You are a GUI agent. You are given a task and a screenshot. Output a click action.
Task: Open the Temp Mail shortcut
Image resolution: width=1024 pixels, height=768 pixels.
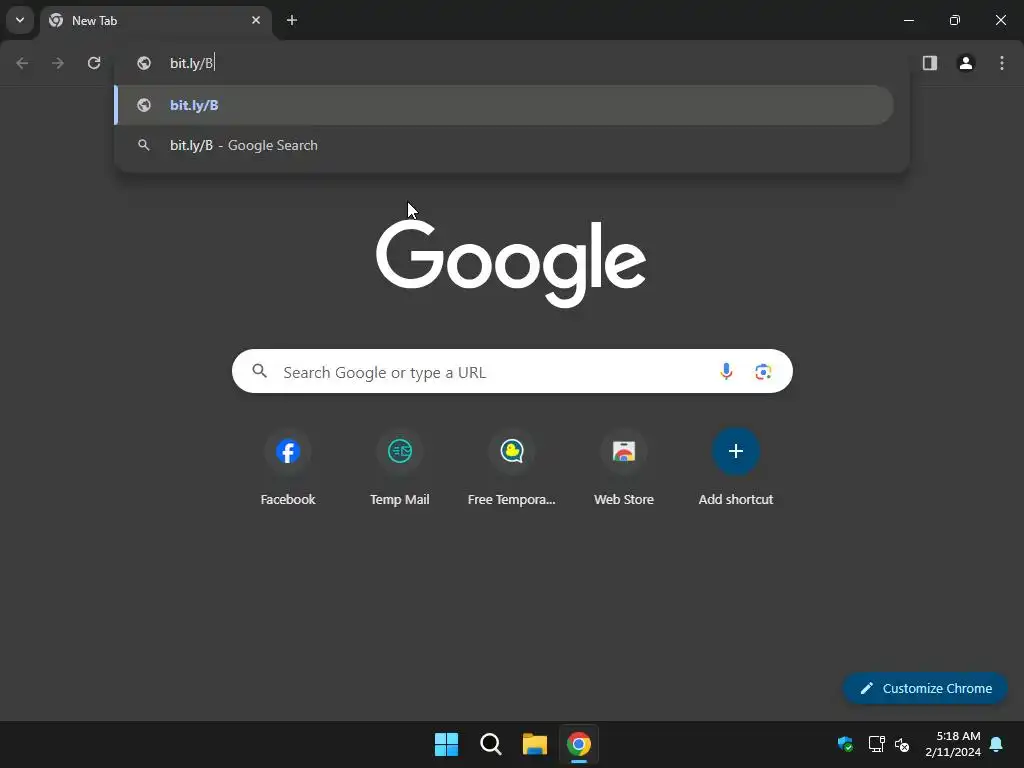click(400, 468)
